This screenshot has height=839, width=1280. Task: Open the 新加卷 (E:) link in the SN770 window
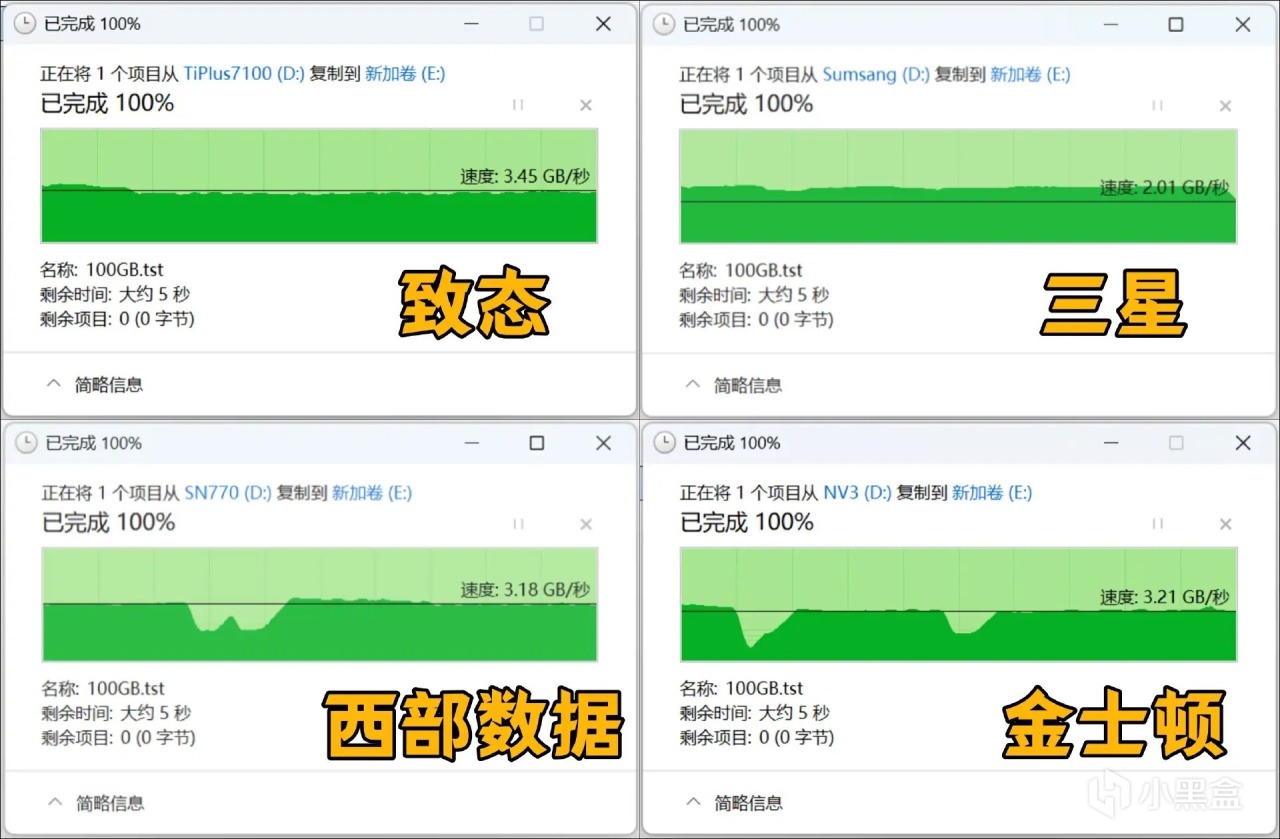tap(372, 492)
